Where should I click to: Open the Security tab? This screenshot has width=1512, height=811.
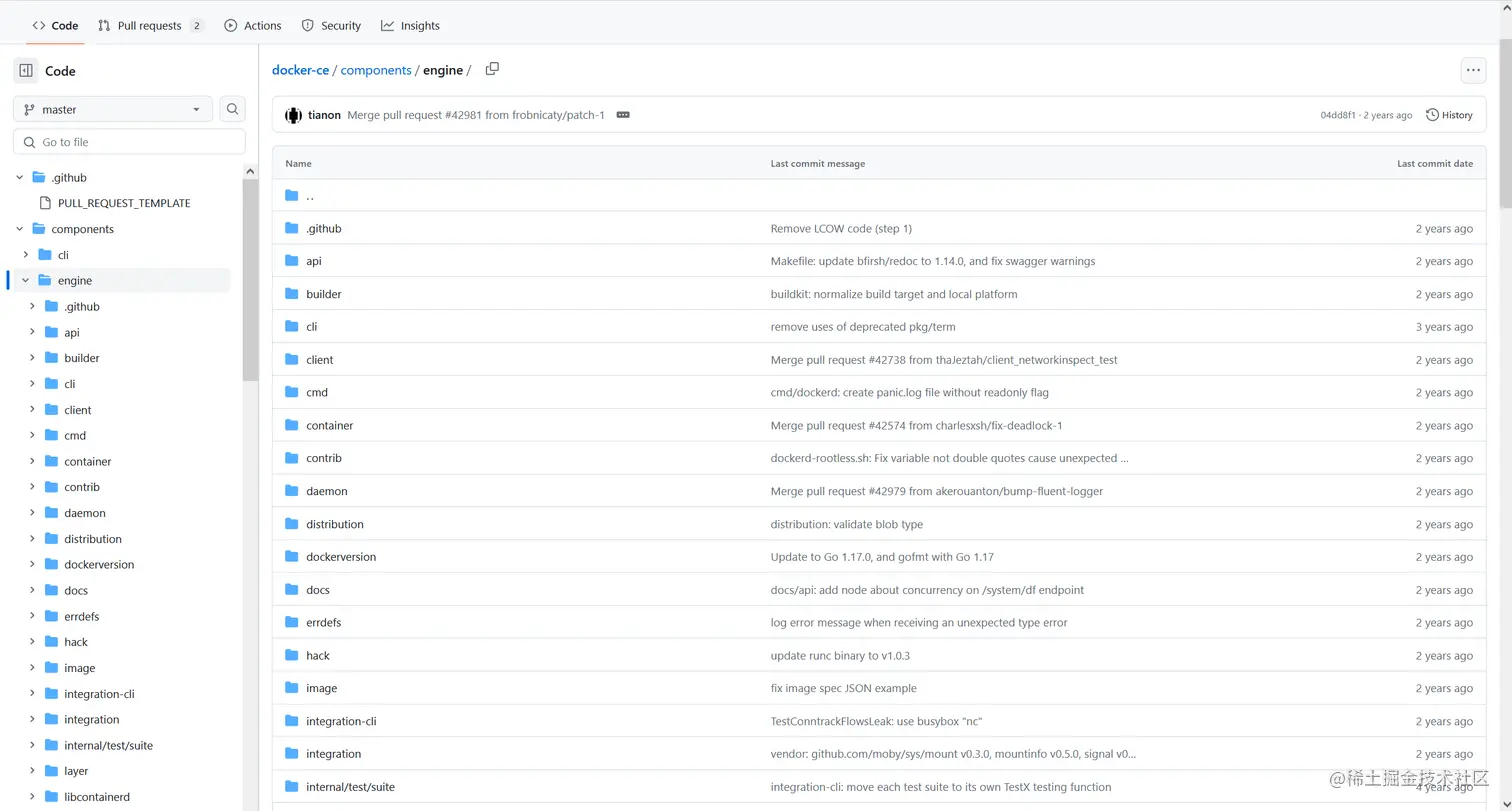click(x=331, y=25)
